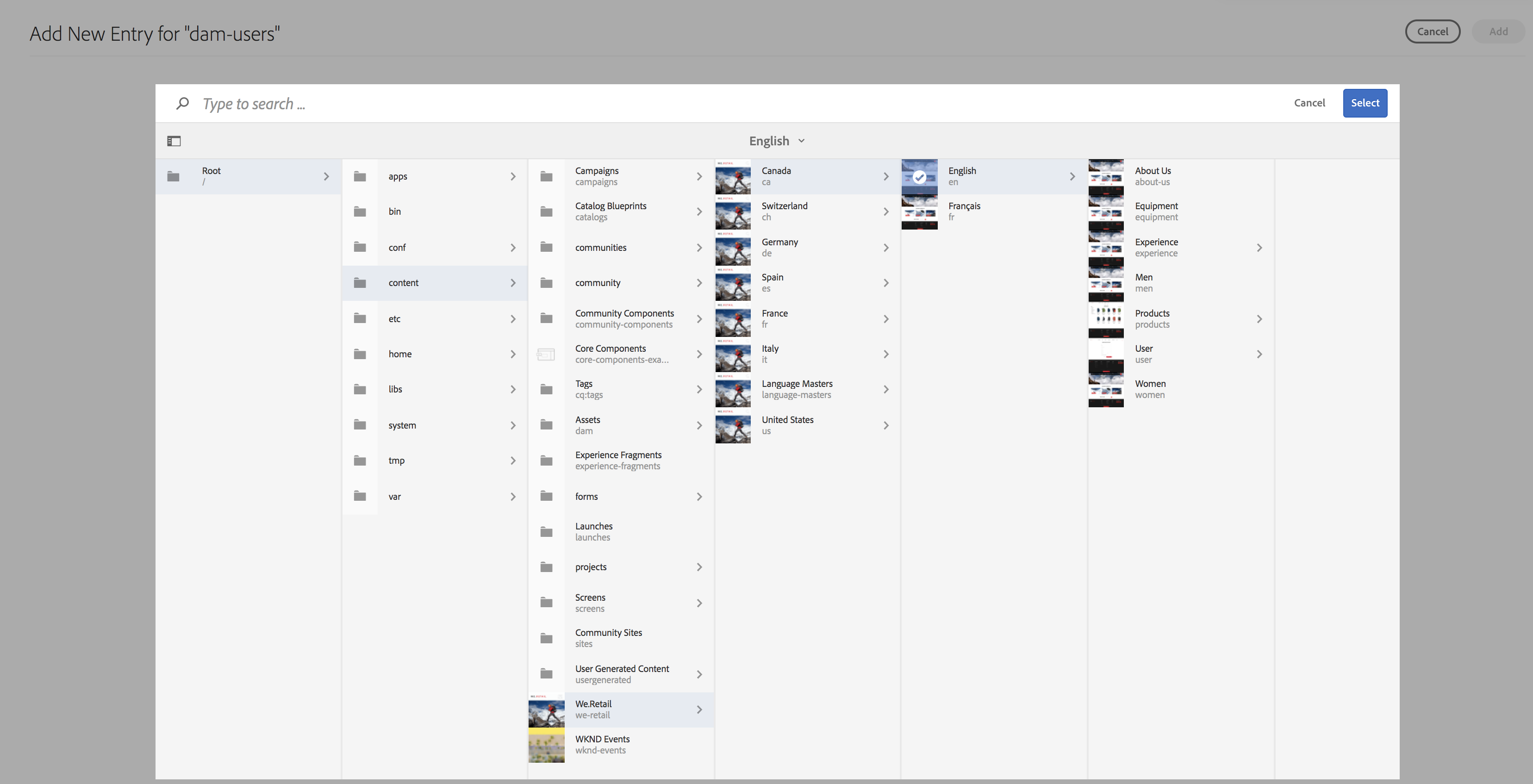Expand the United States chevron

tap(885, 425)
